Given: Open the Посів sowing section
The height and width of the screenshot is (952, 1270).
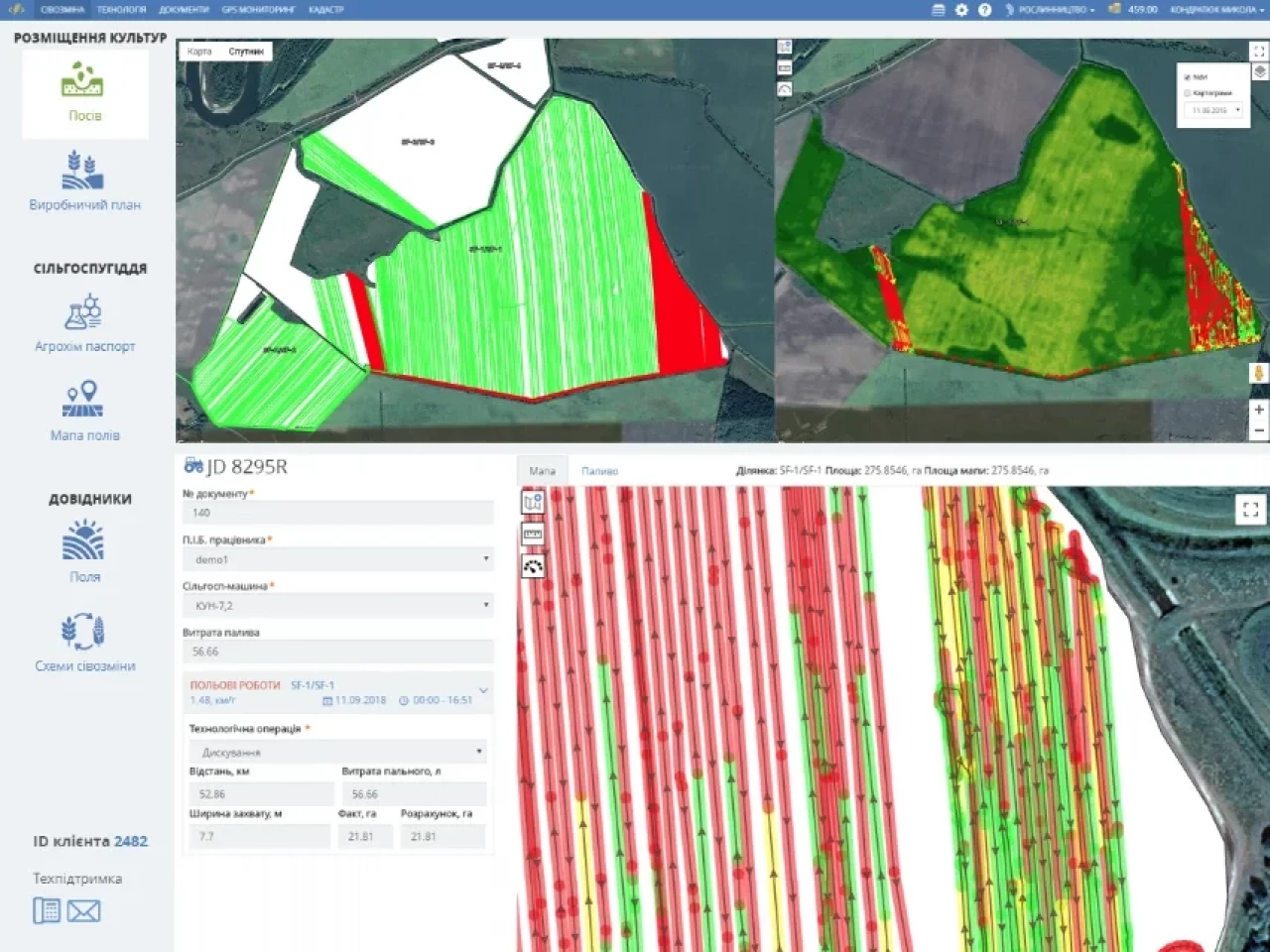Looking at the screenshot, I should tap(84, 92).
